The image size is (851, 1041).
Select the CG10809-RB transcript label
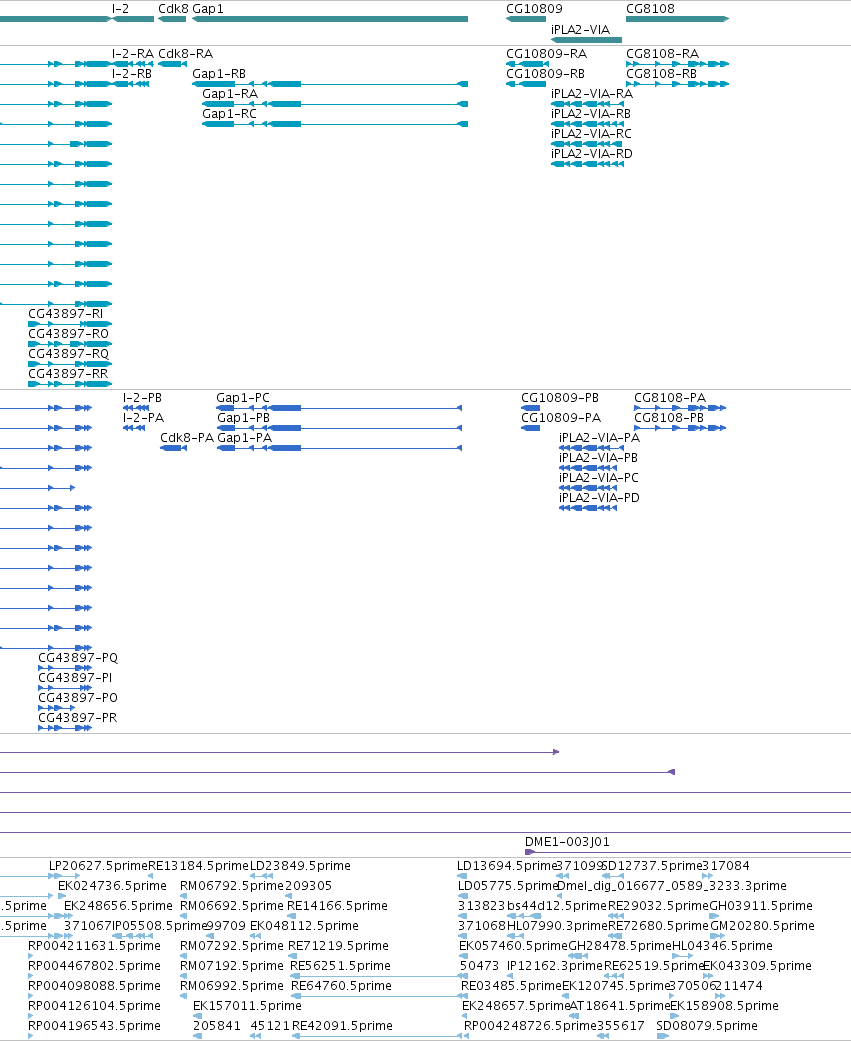tap(546, 74)
